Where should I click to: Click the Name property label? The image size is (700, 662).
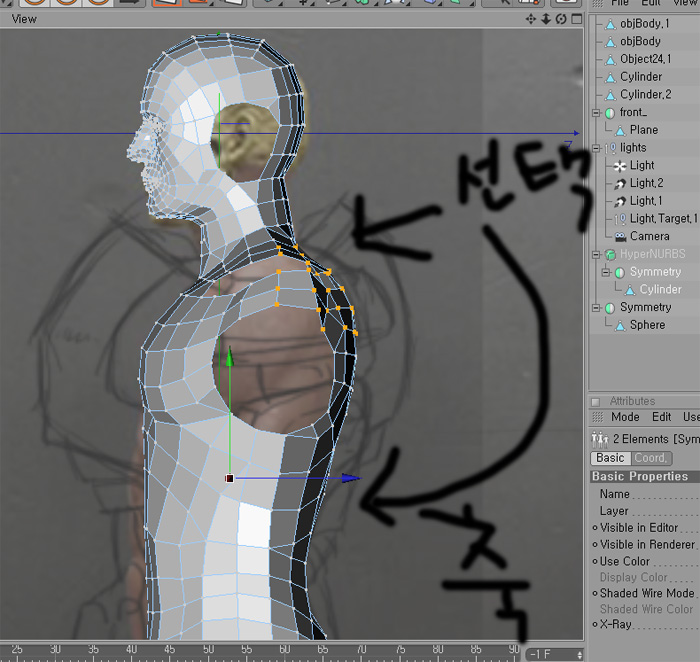(614, 494)
